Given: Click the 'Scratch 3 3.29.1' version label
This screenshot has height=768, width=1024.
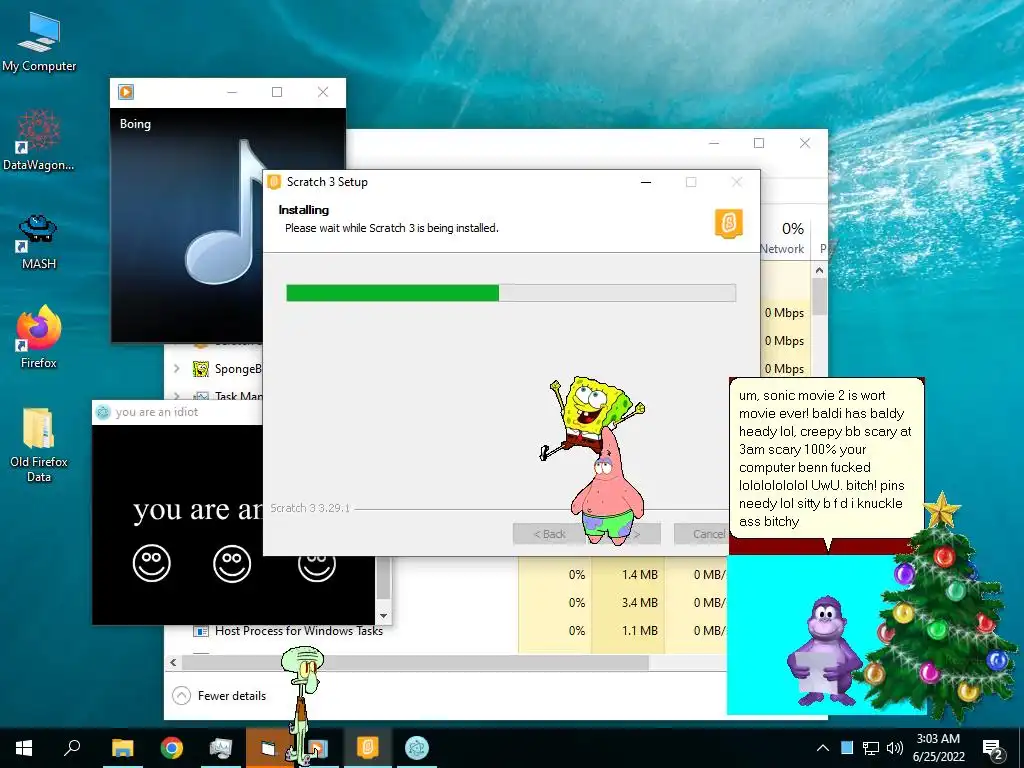Looking at the screenshot, I should 310,508.
